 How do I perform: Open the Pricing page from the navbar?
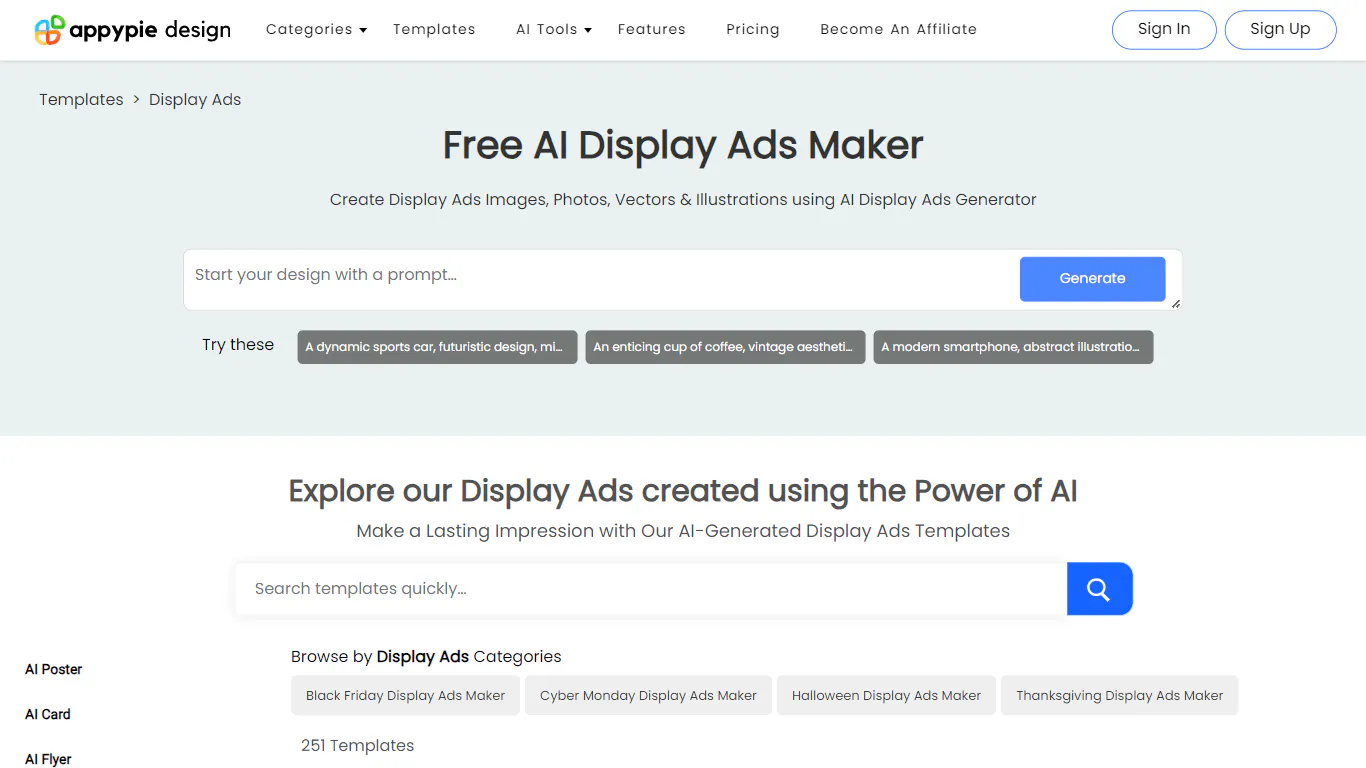752,30
